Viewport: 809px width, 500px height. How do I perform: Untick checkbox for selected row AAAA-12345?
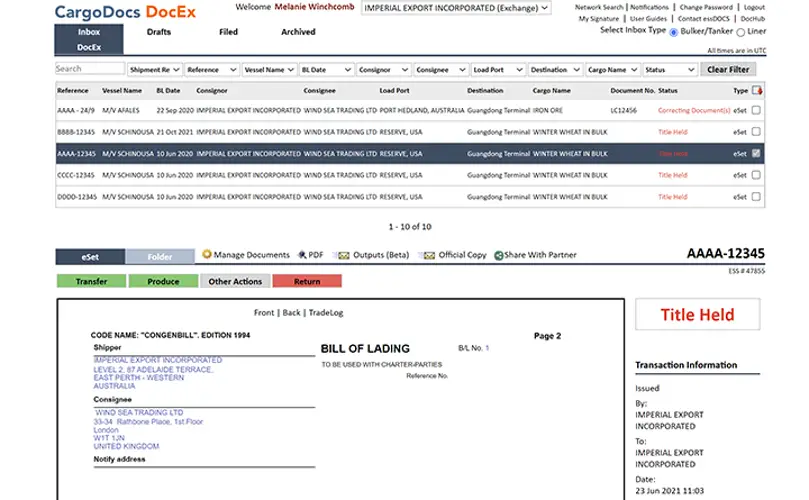[x=756, y=154]
